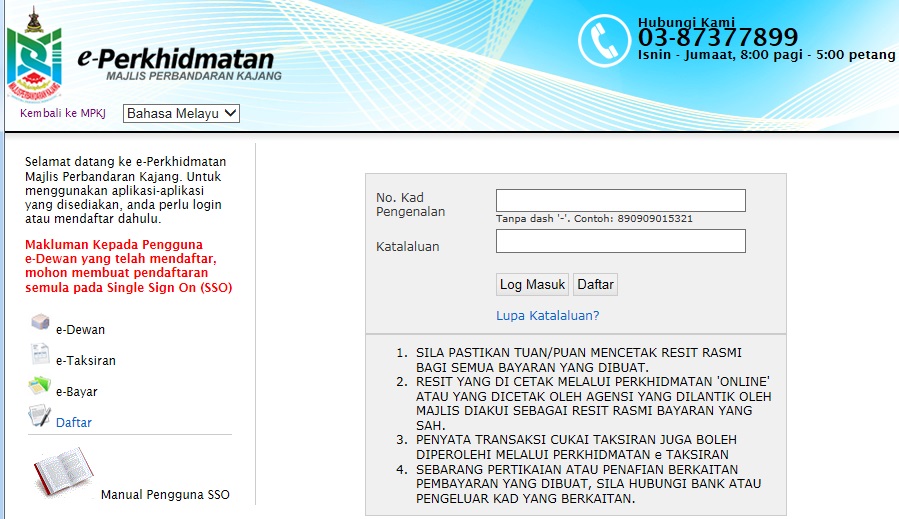Image resolution: width=899 pixels, height=519 pixels.
Task: Click the 'Selamat datang ke e-Perkhidmatan' welcome paragraph
Action: point(126,190)
